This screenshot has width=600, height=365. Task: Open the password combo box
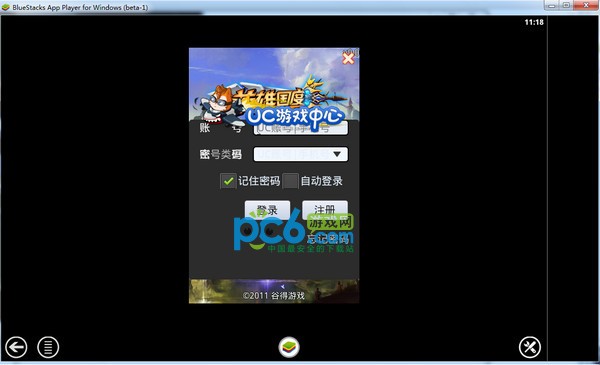coord(301,154)
